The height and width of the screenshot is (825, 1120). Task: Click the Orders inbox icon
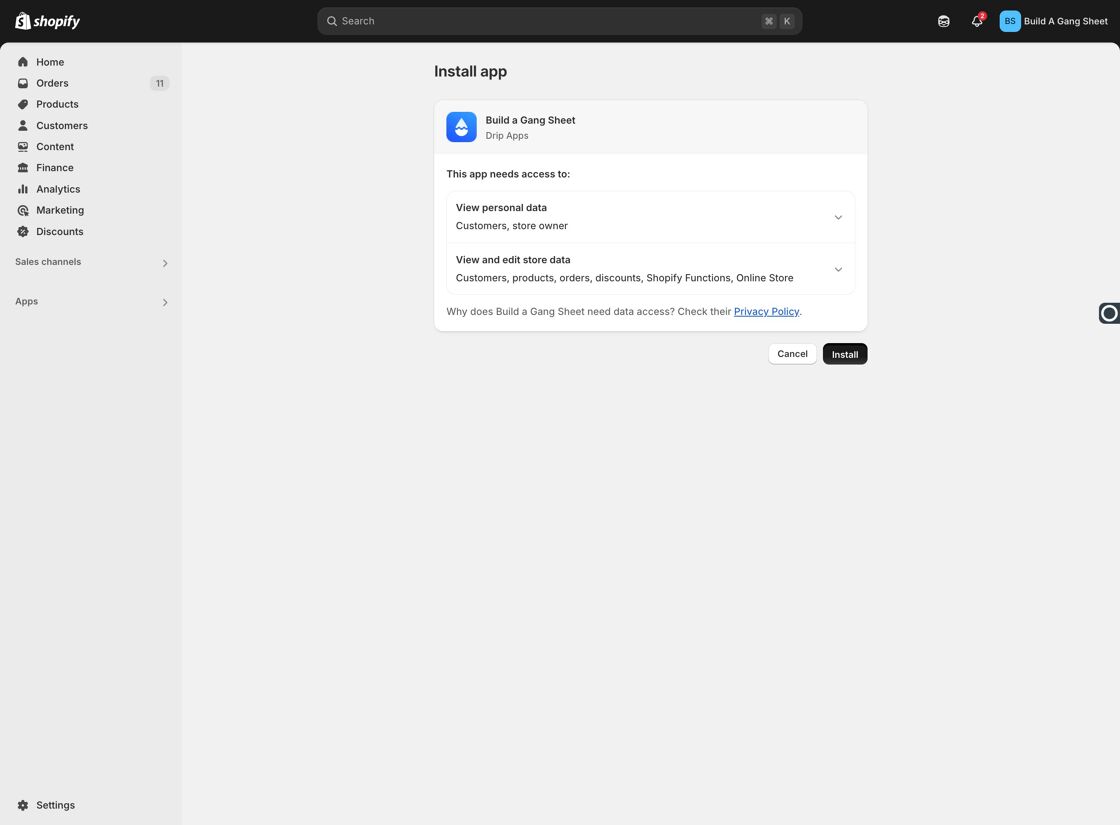[23, 83]
